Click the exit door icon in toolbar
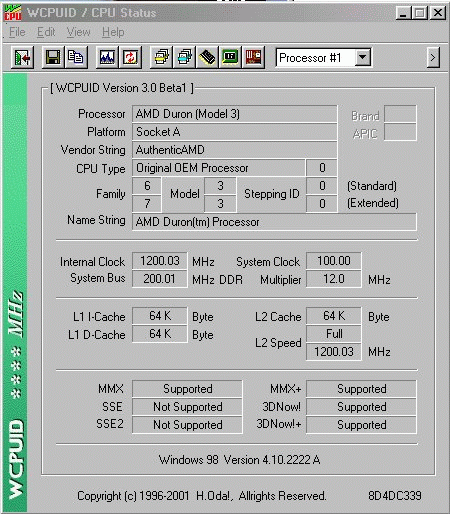 pyautogui.click(x=22, y=58)
